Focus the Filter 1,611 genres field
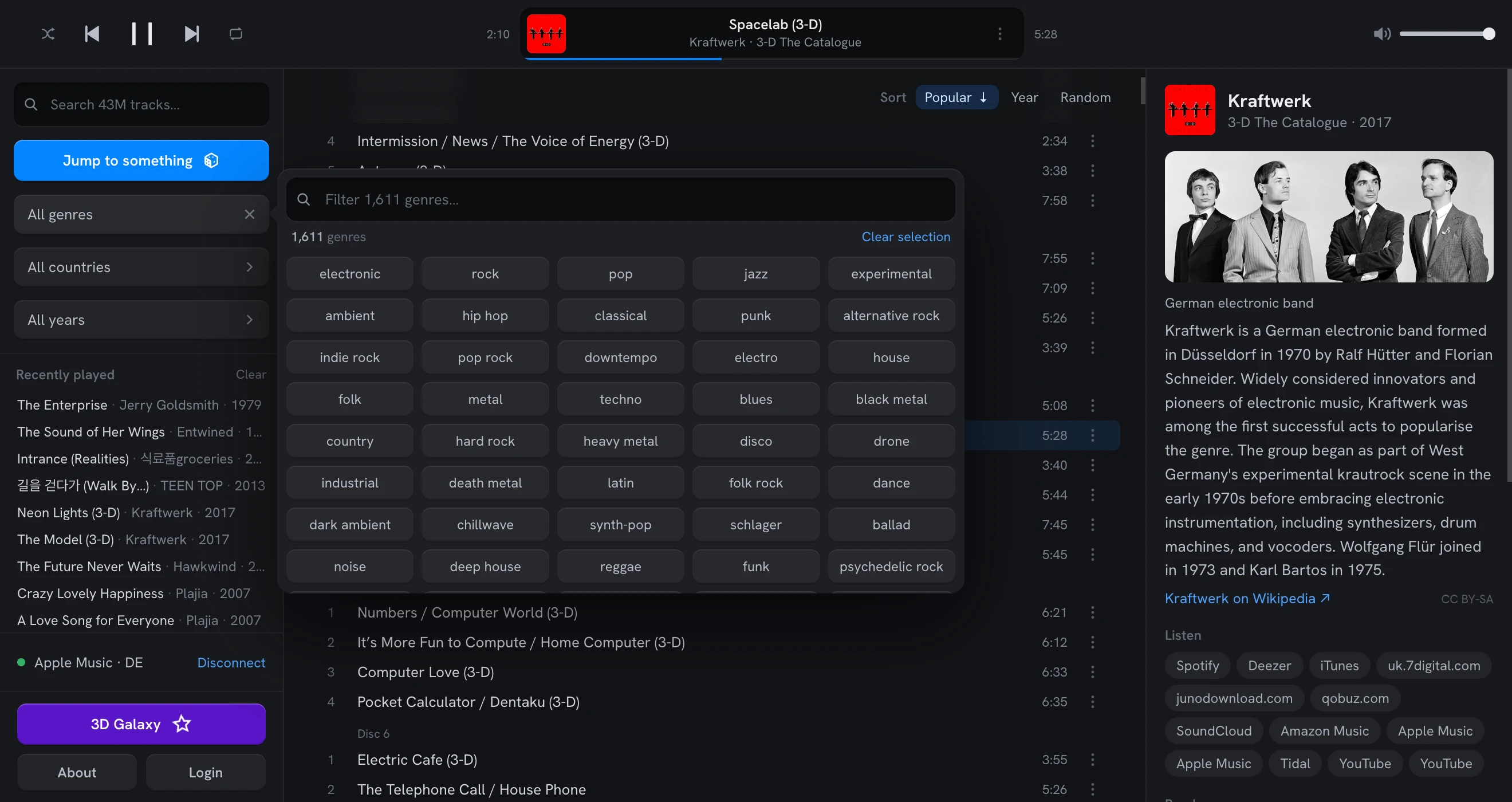This screenshot has width=1512, height=802. tap(620, 199)
